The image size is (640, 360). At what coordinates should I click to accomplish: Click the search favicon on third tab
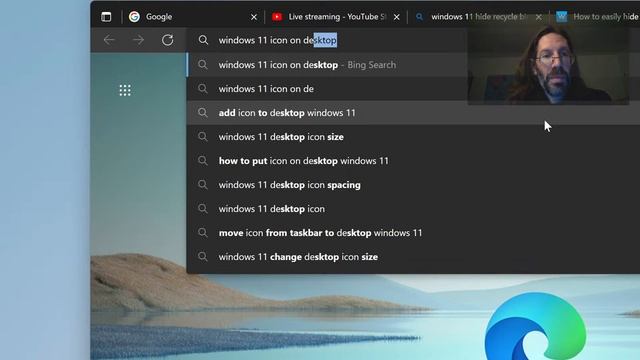[x=419, y=17]
